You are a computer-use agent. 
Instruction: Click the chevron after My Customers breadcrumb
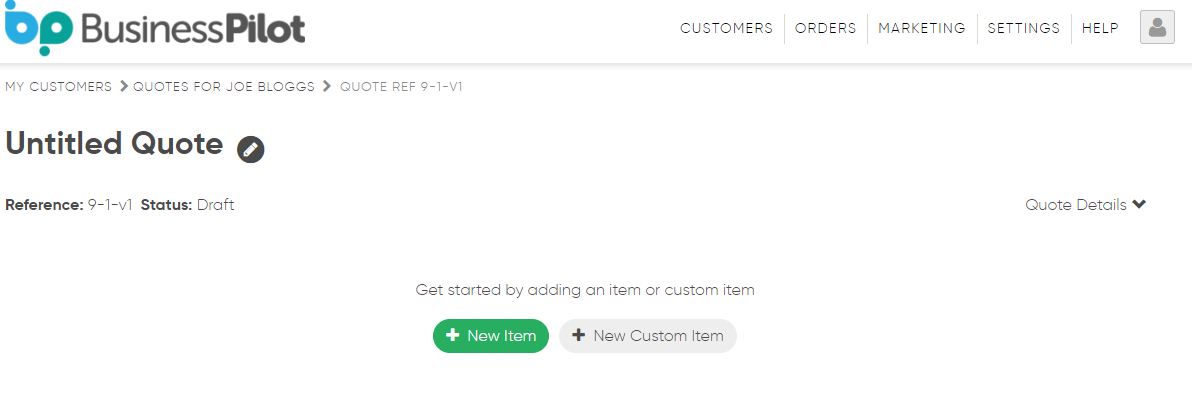(124, 87)
